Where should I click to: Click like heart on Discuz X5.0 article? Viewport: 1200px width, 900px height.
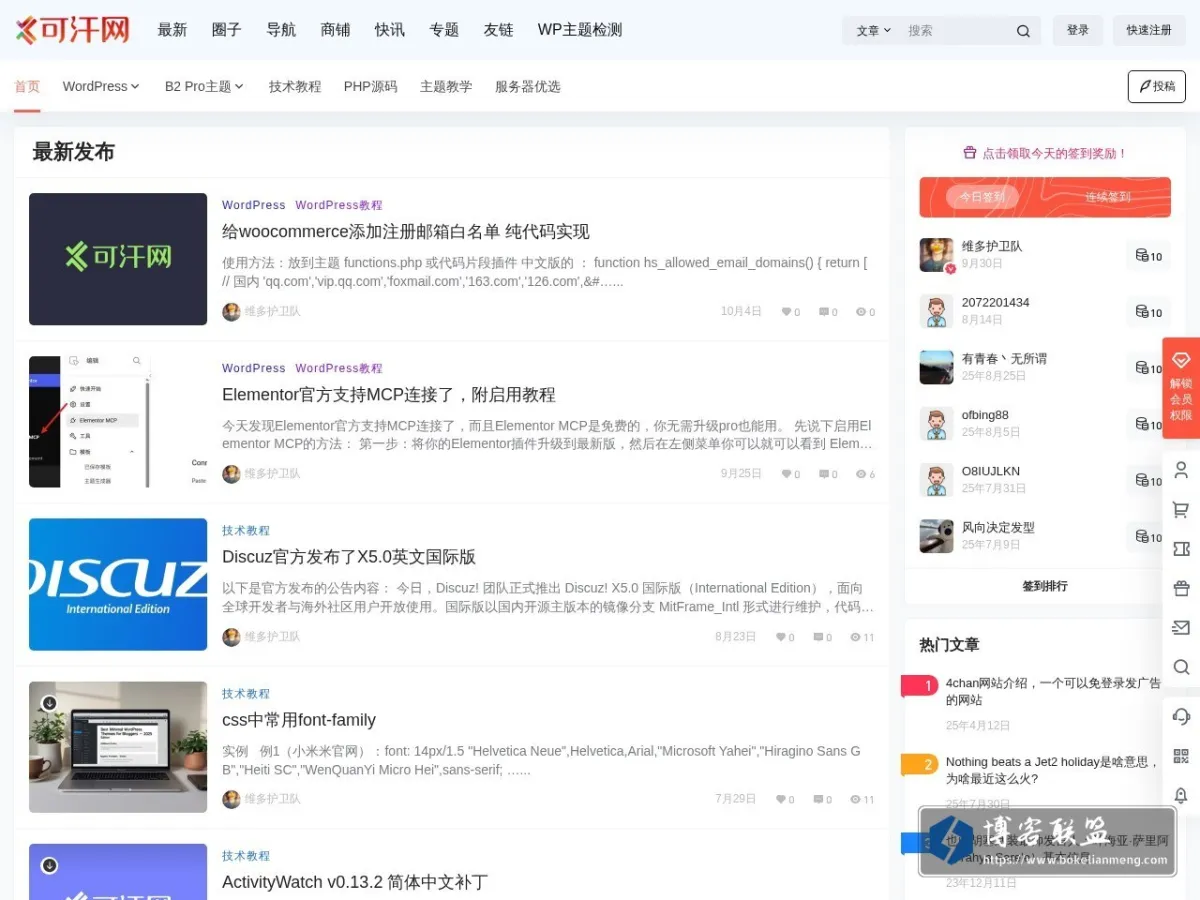point(780,637)
